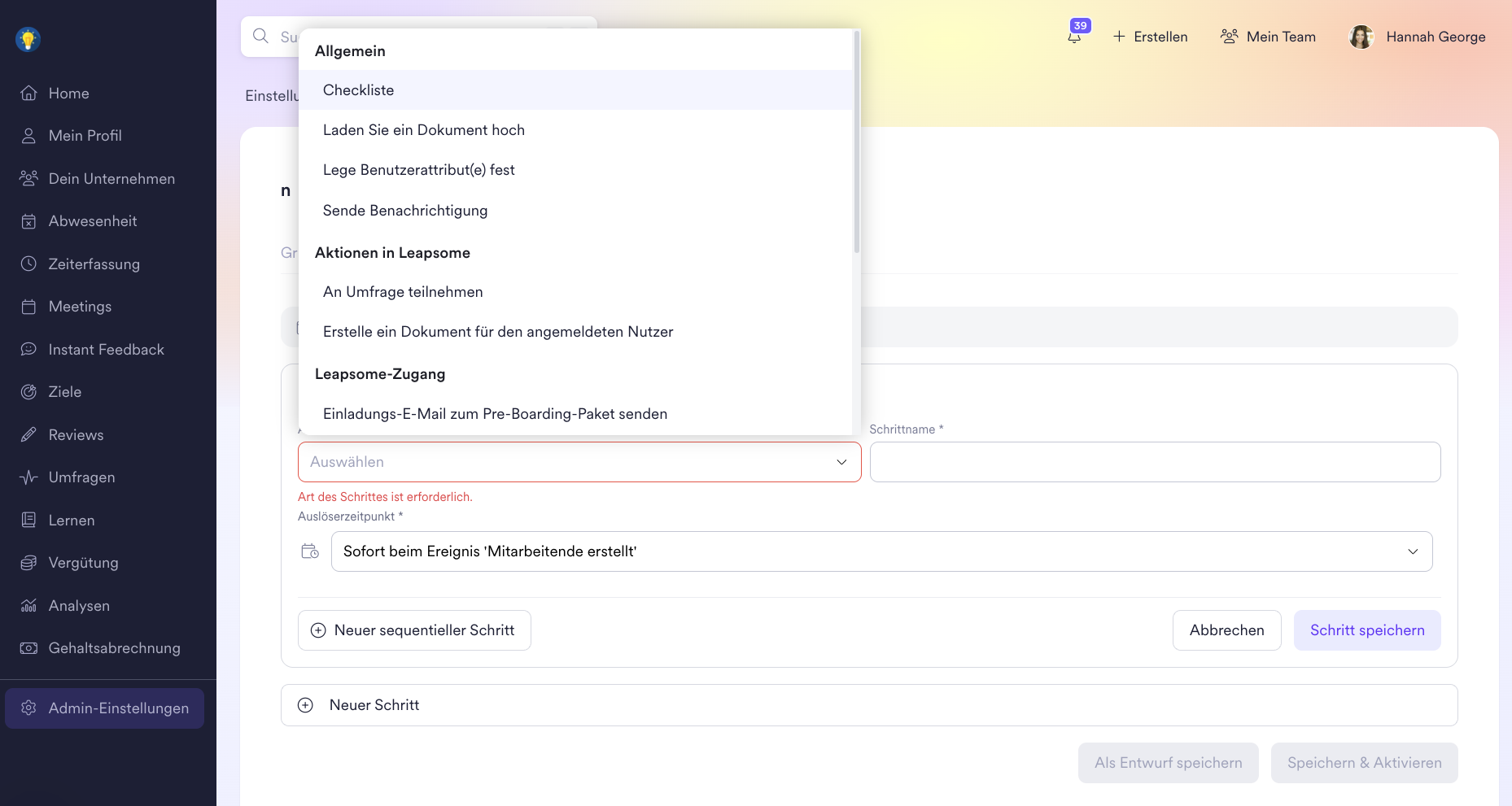
Task: Open the Mein Team page
Action: pos(1268,37)
